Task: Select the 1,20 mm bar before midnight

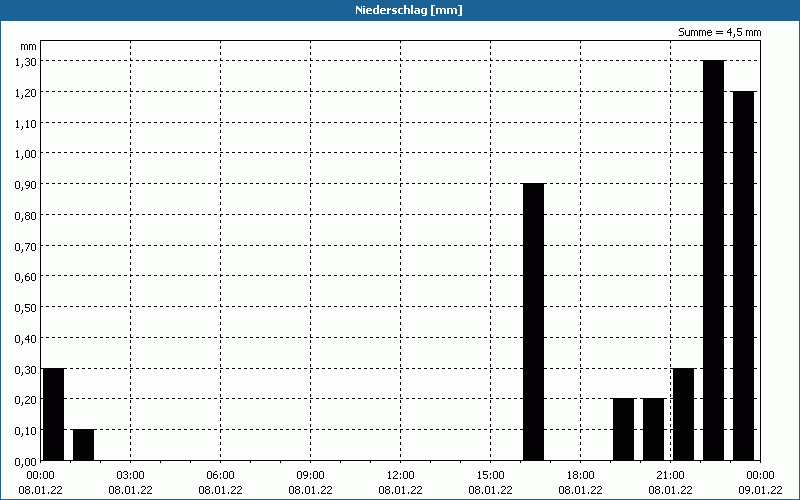Action: coord(743,276)
